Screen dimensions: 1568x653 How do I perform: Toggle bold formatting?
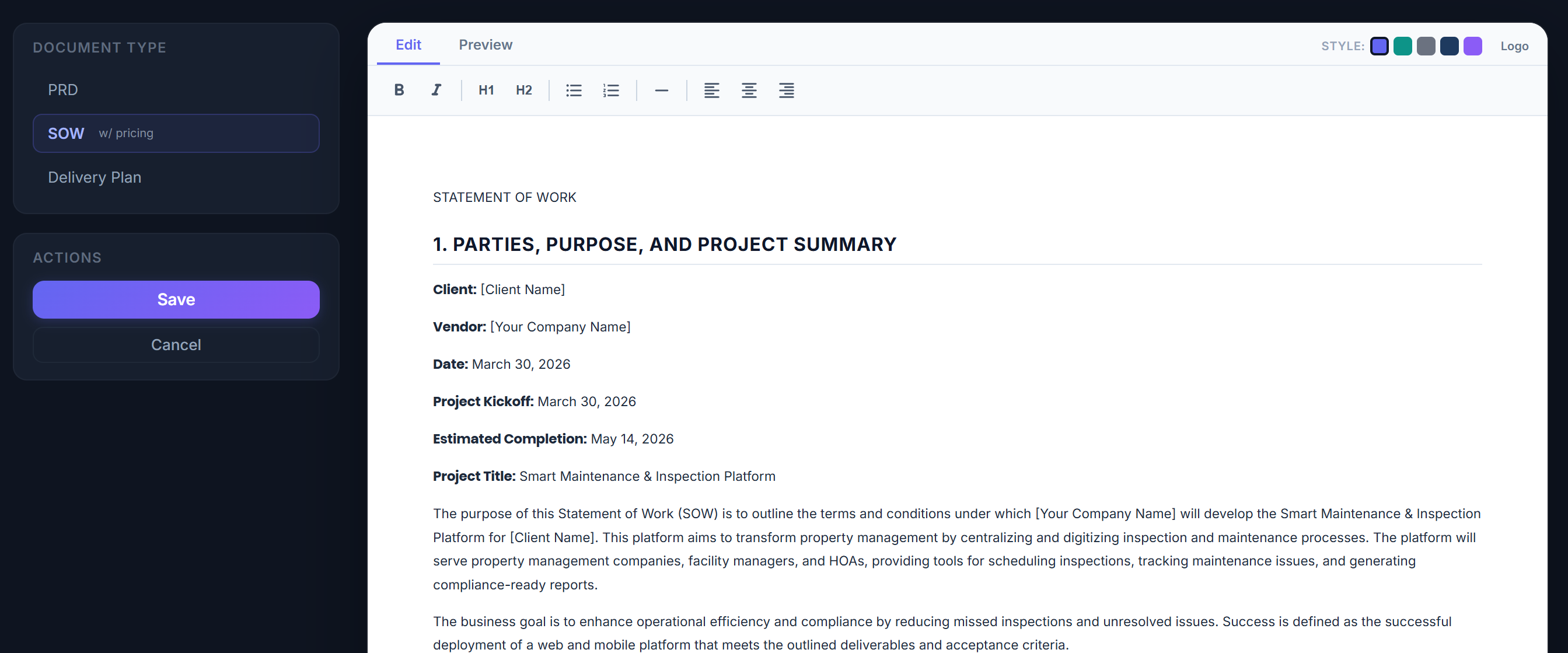tap(399, 90)
